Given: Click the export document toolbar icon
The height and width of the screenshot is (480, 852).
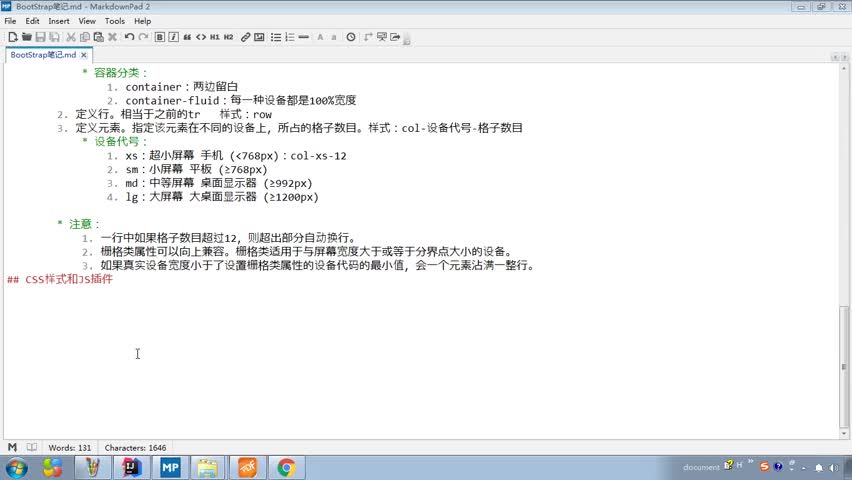Looking at the screenshot, I should [x=395, y=37].
